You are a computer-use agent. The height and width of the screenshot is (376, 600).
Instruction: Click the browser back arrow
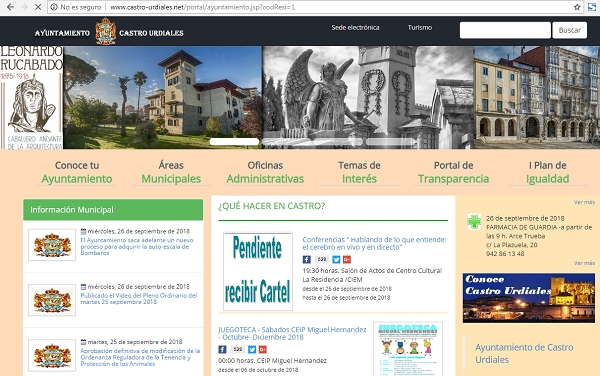pos(10,7)
